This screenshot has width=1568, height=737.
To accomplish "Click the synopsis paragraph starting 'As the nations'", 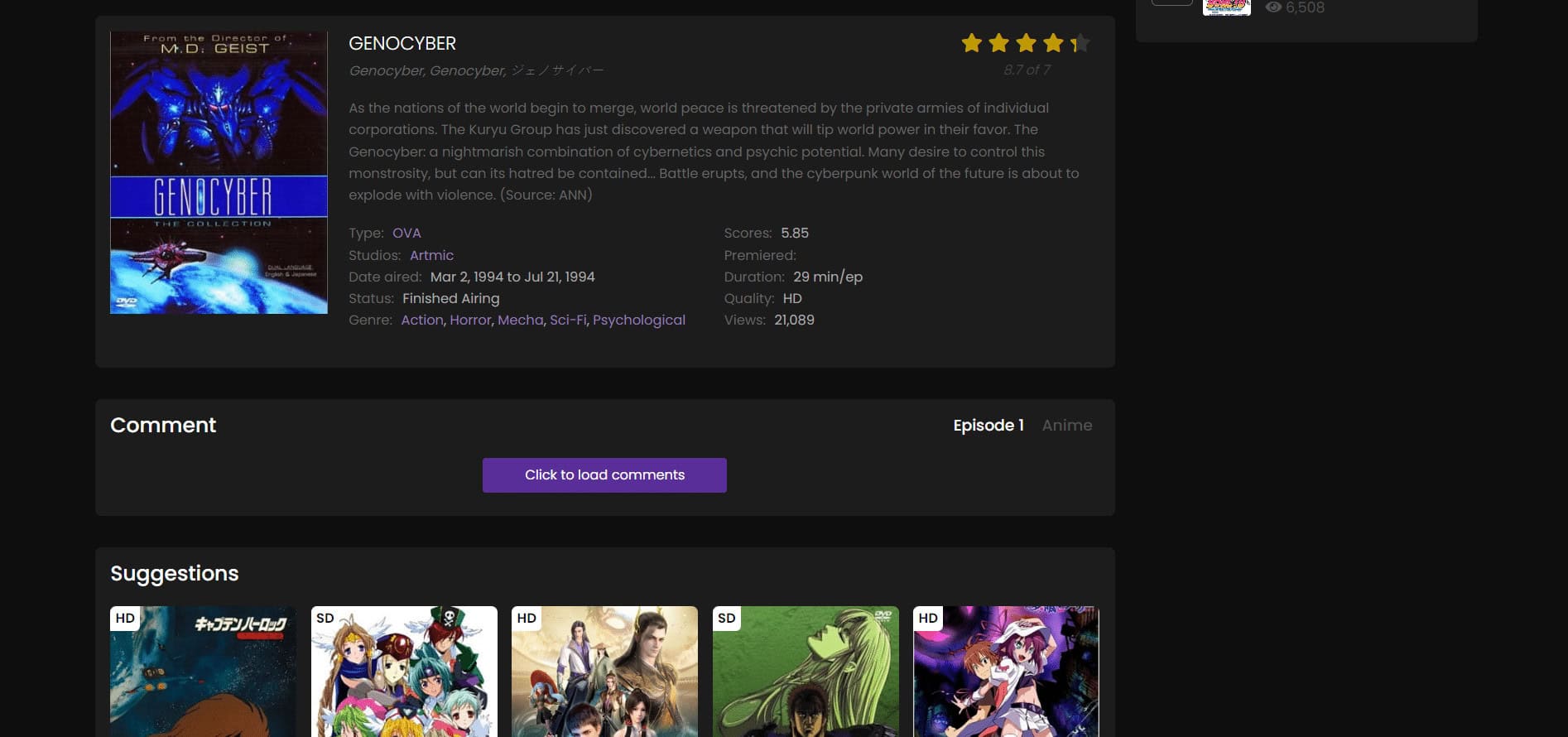I will 714,152.
